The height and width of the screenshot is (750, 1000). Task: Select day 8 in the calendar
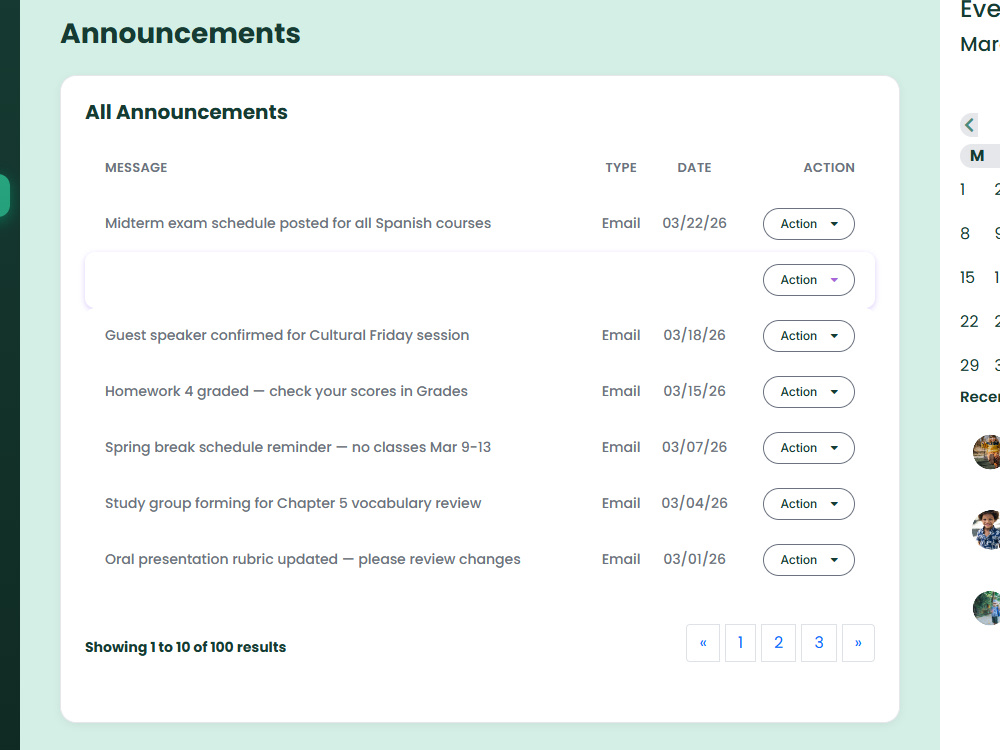click(965, 233)
